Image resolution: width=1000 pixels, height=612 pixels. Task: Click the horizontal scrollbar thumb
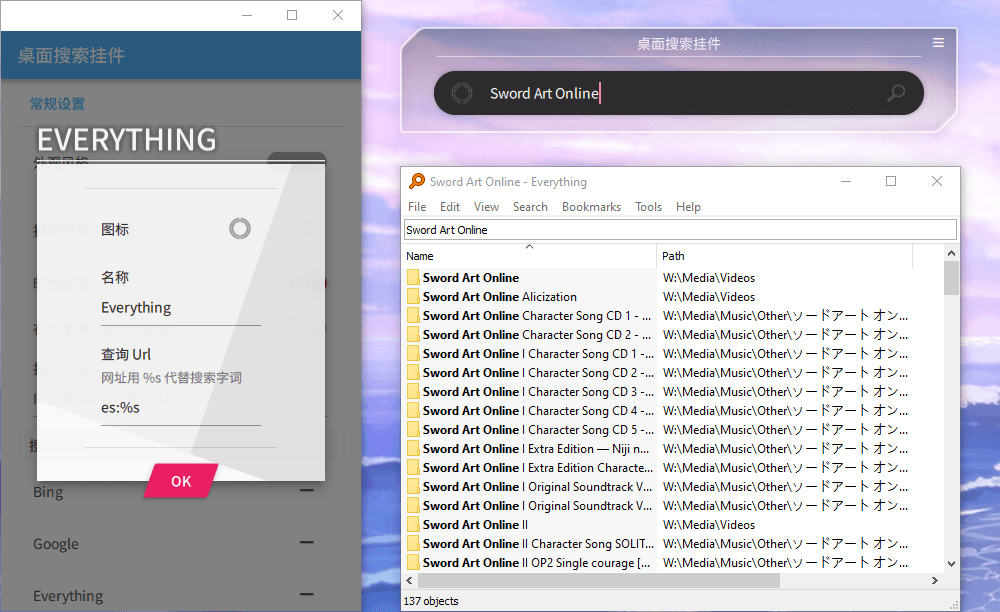[x=598, y=580]
